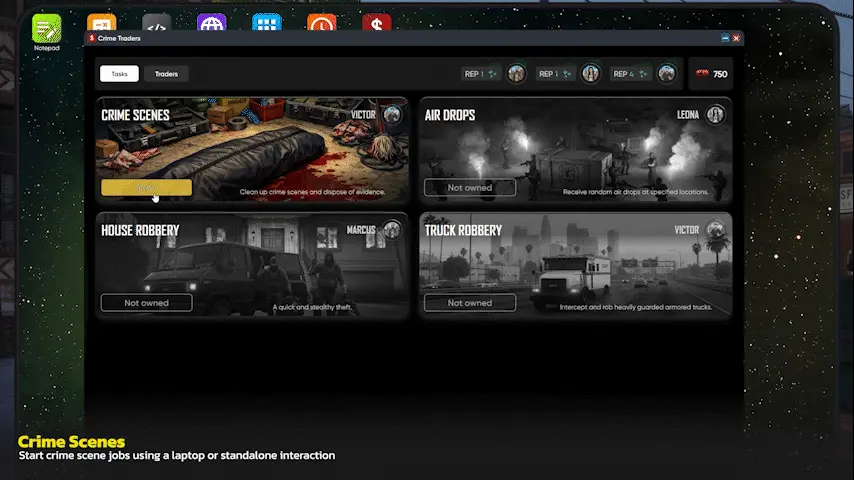Click Not owned button under Air Drops

point(470,188)
